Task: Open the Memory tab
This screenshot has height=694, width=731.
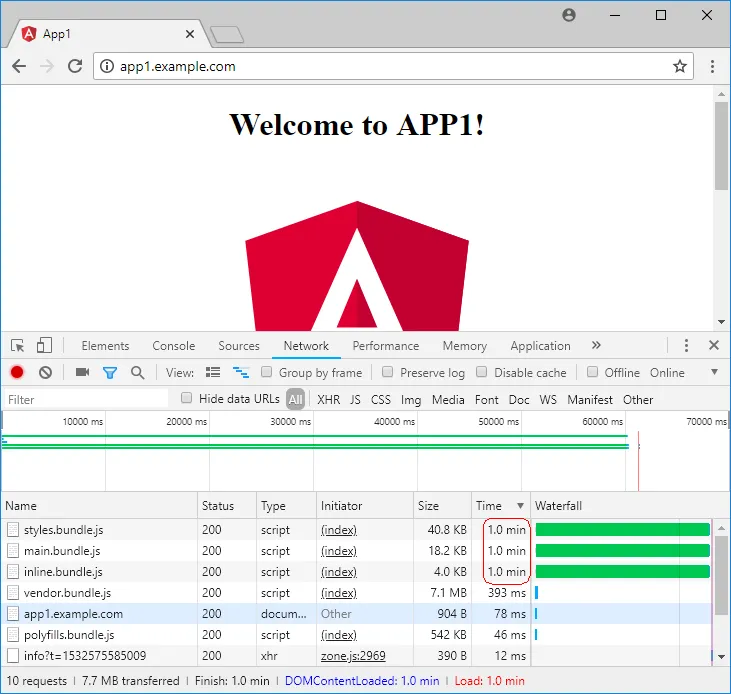Action: [465, 346]
